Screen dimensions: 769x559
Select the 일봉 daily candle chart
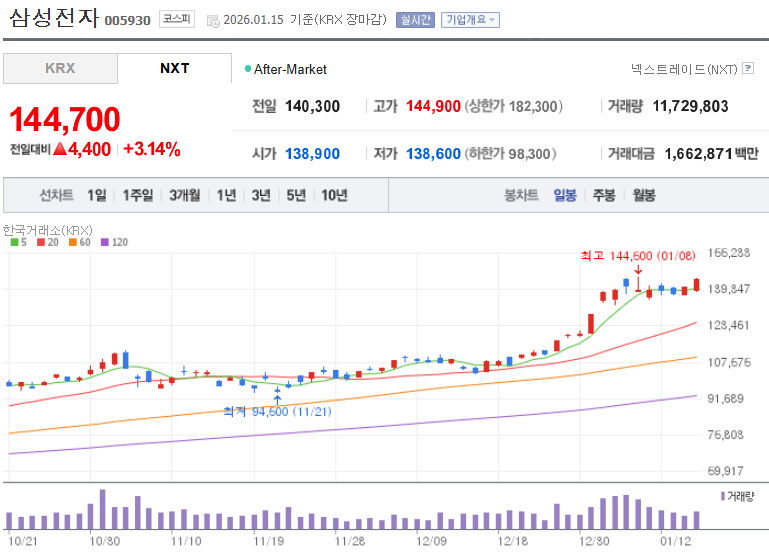click(565, 195)
